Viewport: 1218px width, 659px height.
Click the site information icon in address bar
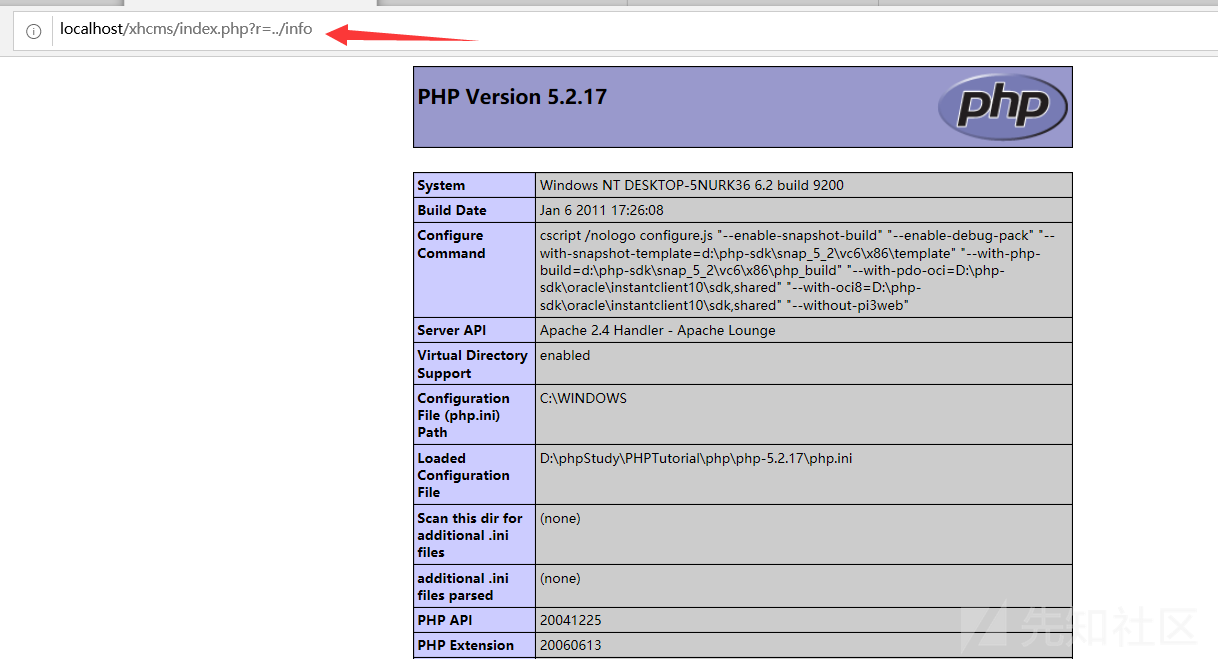(33, 31)
